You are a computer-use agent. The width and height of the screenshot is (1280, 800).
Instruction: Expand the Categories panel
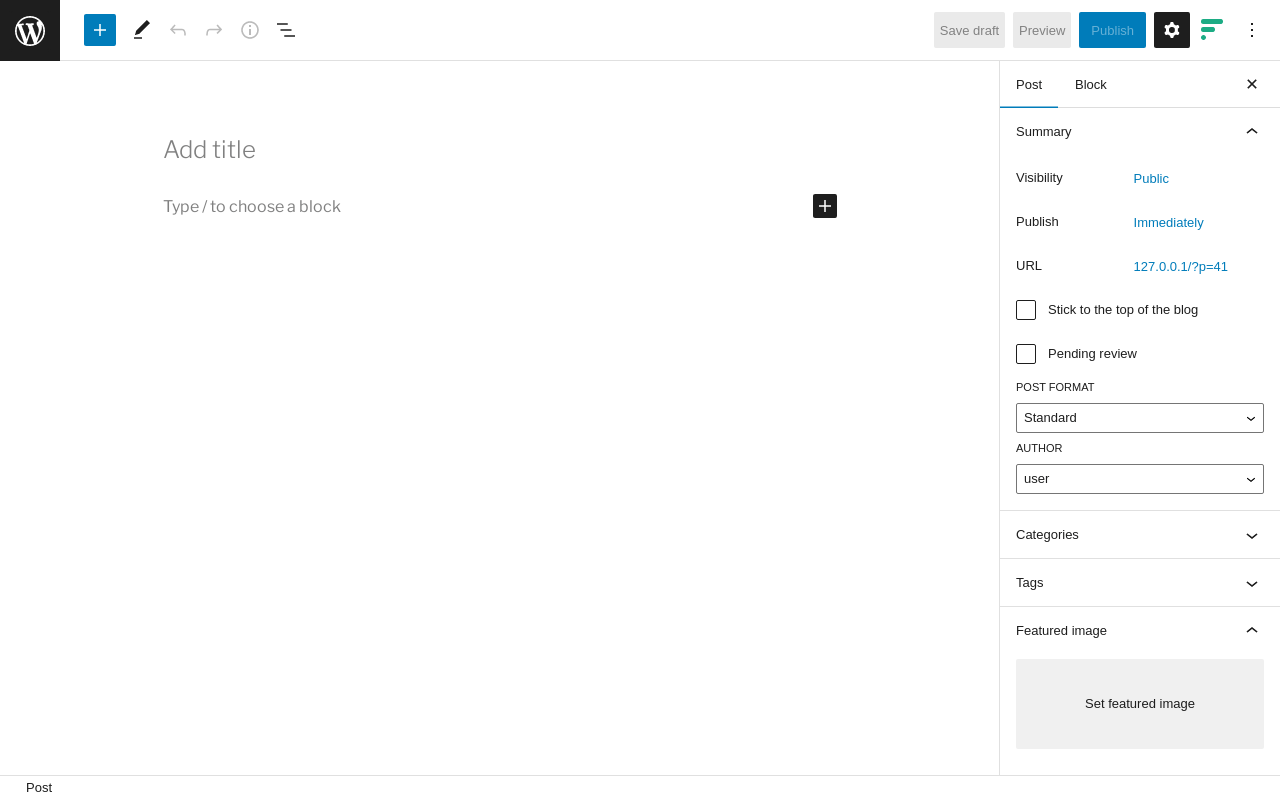1140,535
